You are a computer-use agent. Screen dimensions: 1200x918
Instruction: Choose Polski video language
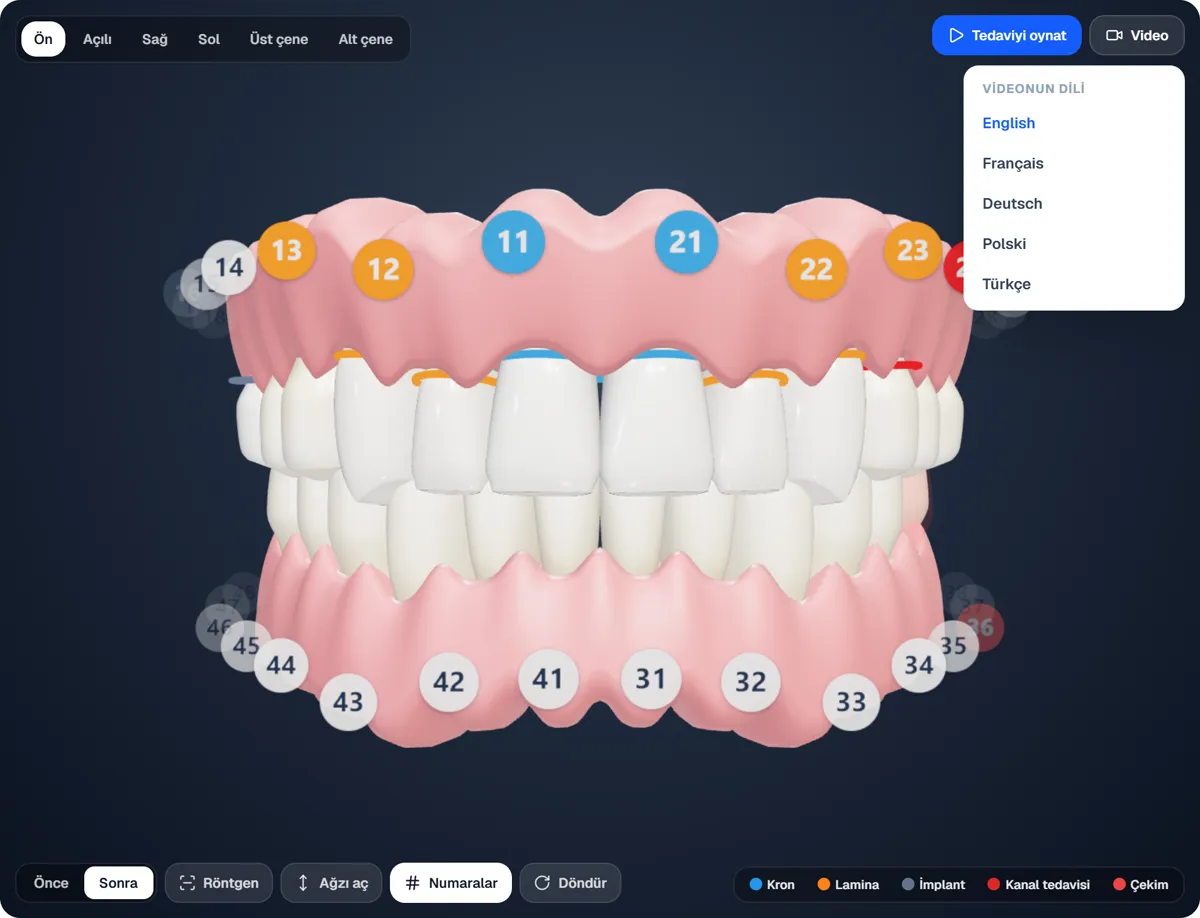tap(1074, 244)
